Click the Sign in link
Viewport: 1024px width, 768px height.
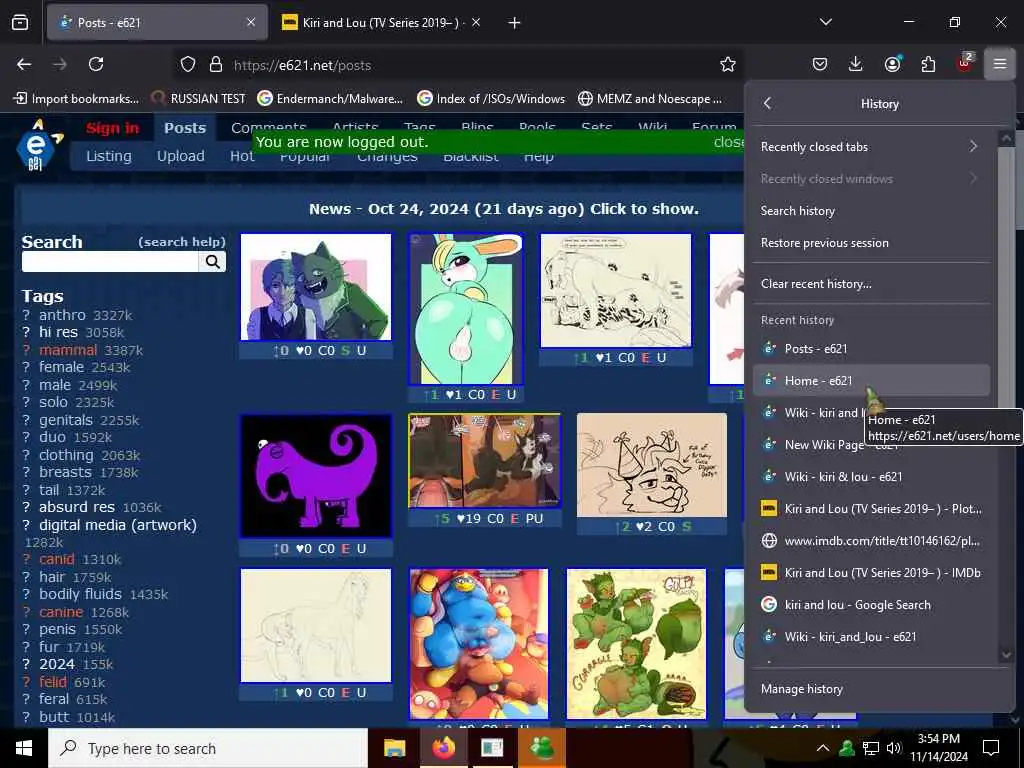(112, 128)
